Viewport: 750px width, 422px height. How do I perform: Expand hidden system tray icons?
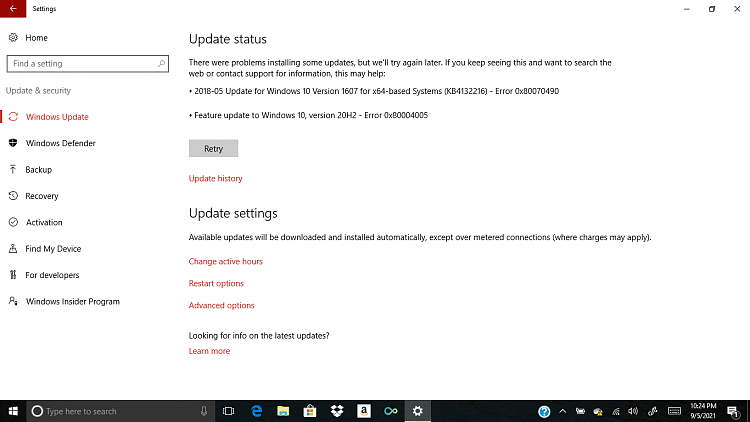[x=562, y=411]
